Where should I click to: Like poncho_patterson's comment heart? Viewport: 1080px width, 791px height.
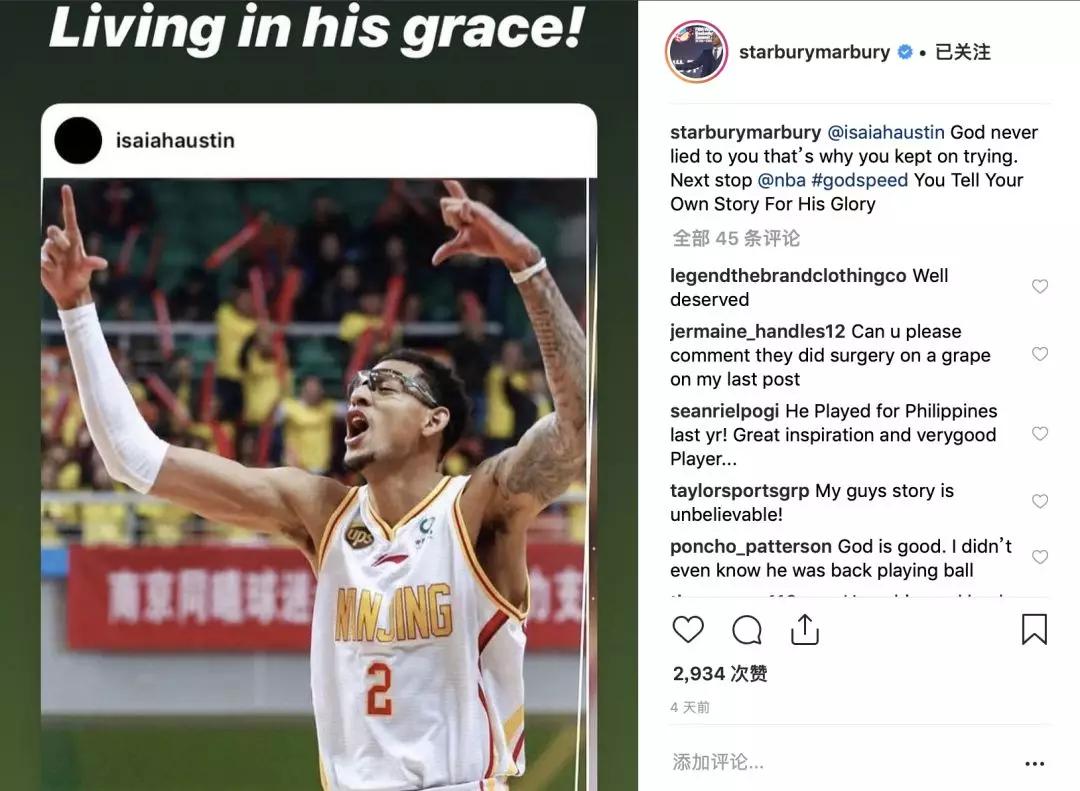pyautogui.click(x=1039, y=557)
